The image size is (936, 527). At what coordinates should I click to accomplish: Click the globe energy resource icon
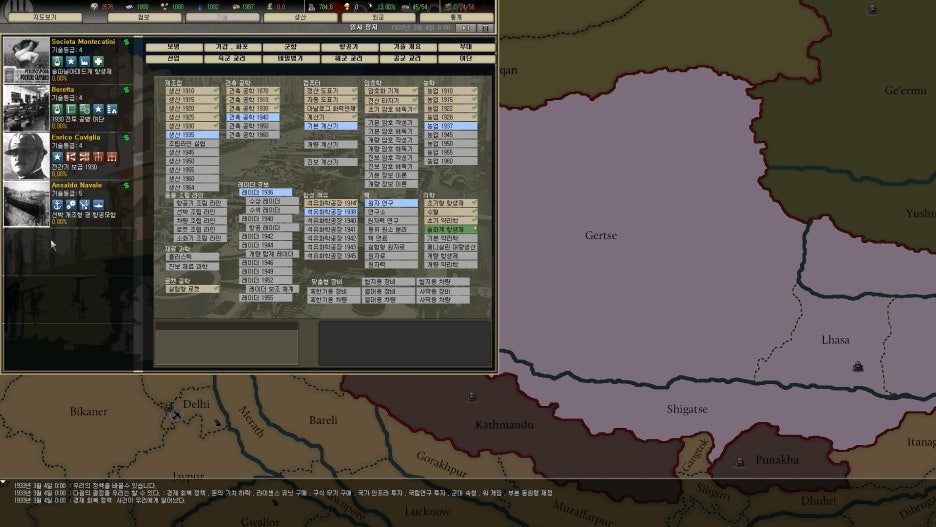tap(94, 7)
